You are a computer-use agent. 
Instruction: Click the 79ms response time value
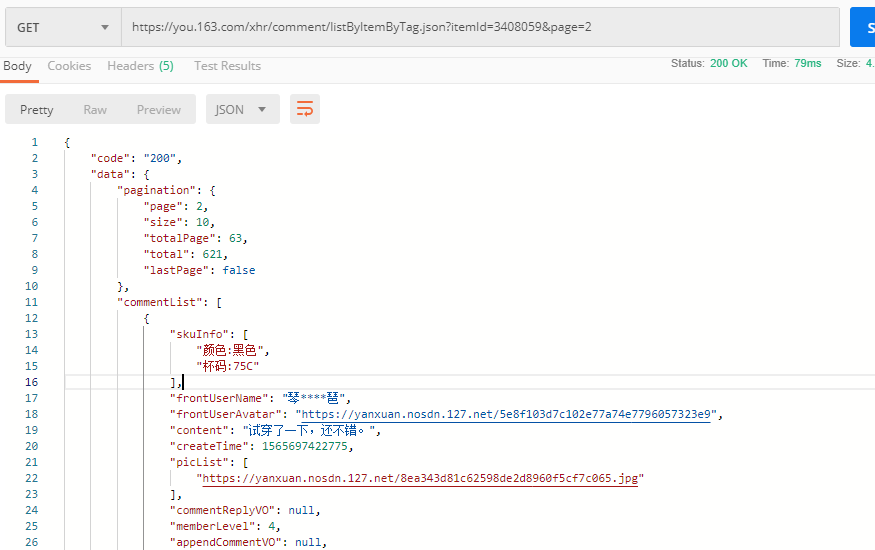[807, 63]
